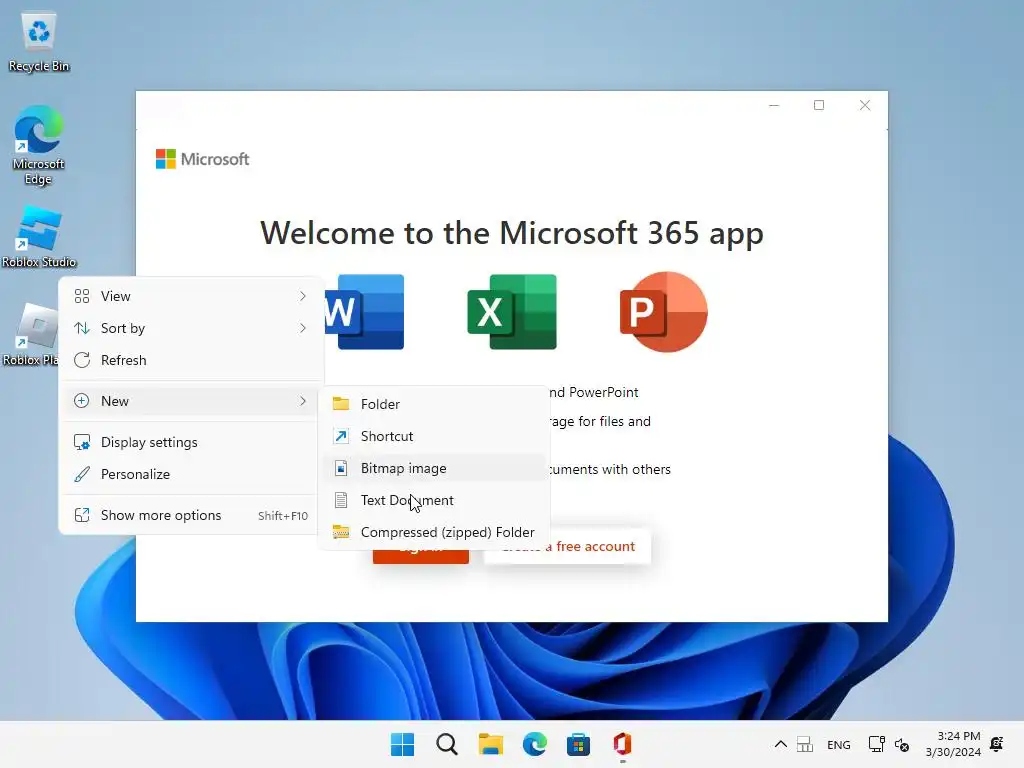Open the Recycle Bin desktop icon
This screenshot has width=1024, height=768.
(39, 43)
